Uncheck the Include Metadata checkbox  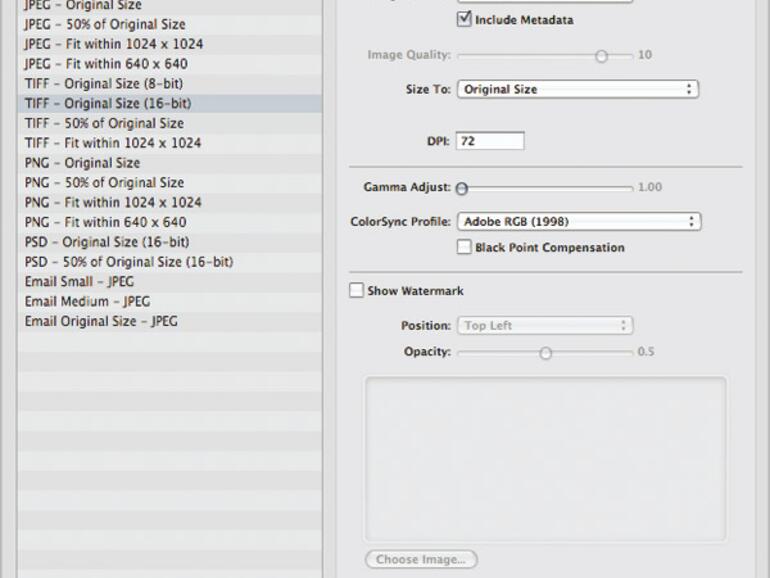click(x=464, y=20)
